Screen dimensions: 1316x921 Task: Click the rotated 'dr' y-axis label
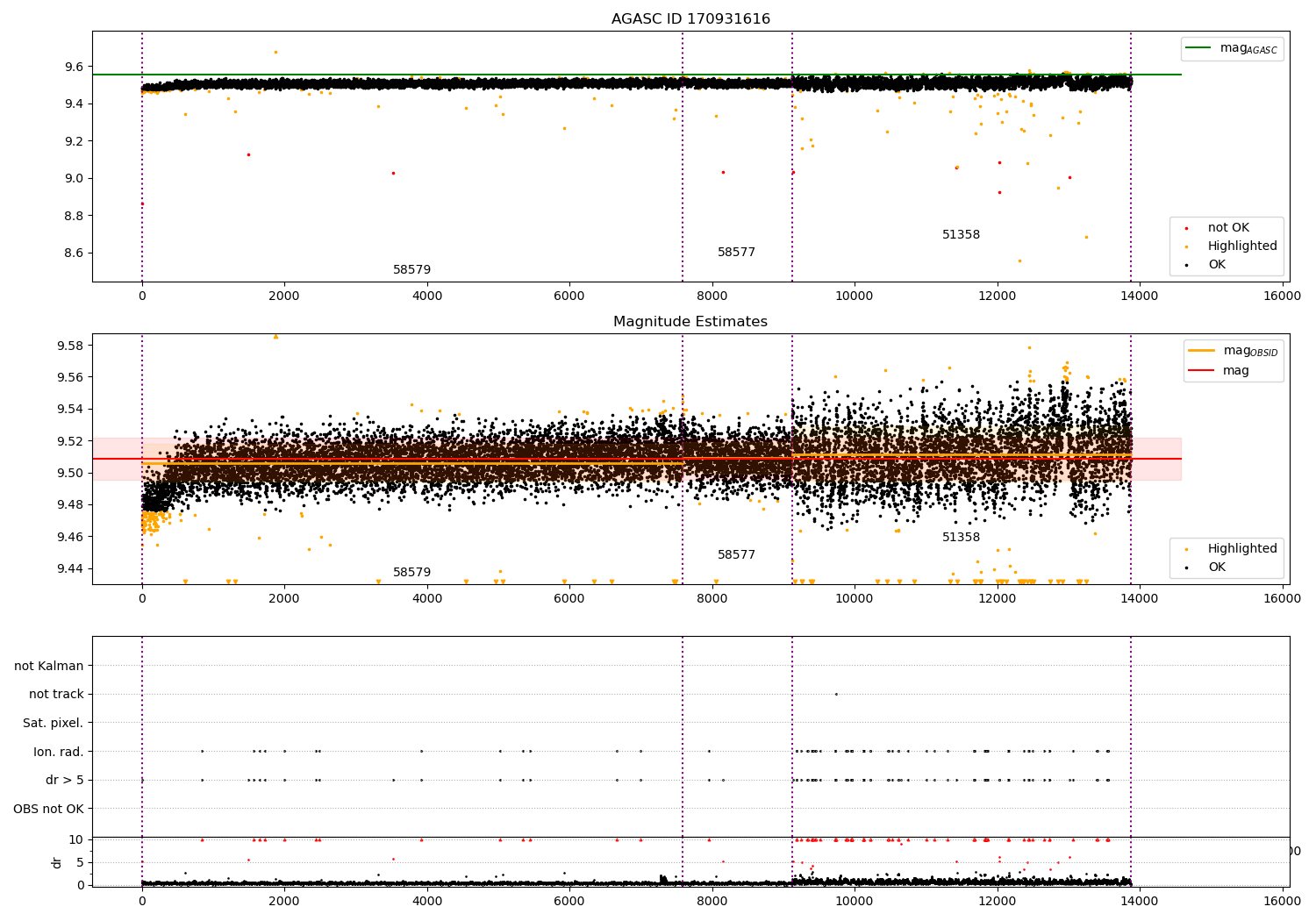tap(57, 862)
